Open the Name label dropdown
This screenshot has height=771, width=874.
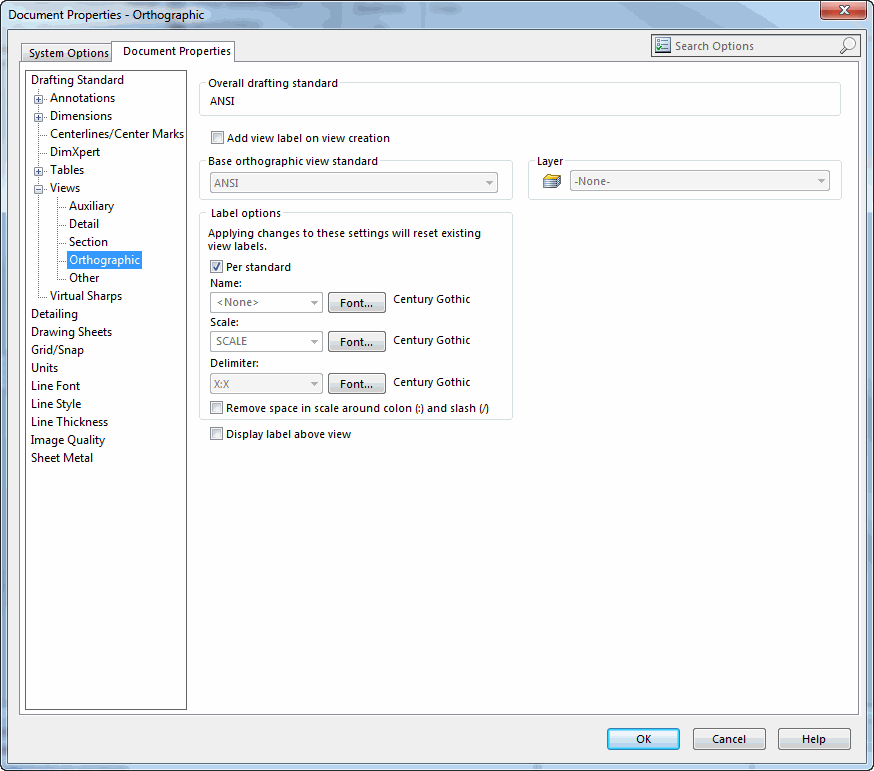click(x=266, y=302)
